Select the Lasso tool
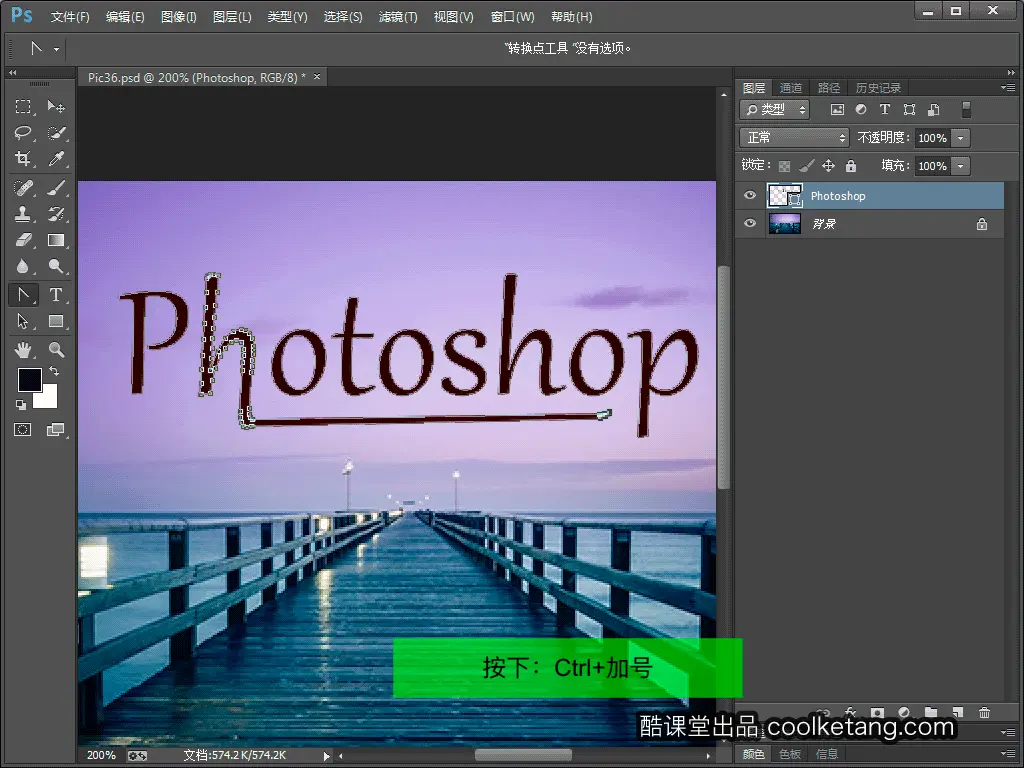Image resolution: width=1024 pixels, height=768 pixels. [23, 133]
